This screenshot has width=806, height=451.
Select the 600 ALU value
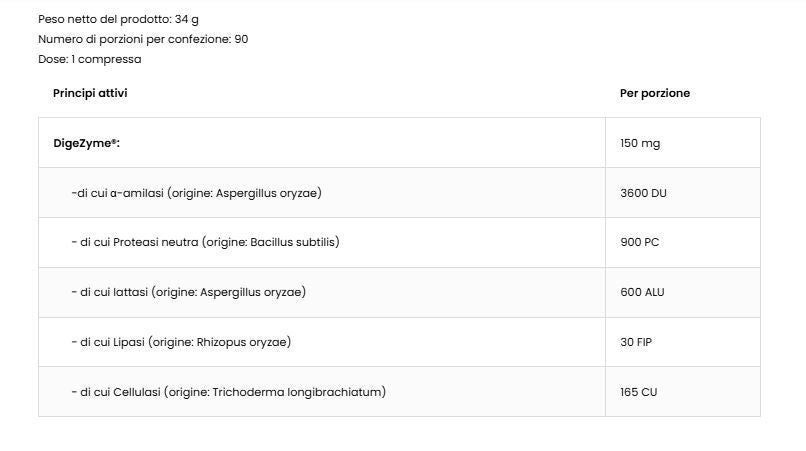click(x=642, y=292)
